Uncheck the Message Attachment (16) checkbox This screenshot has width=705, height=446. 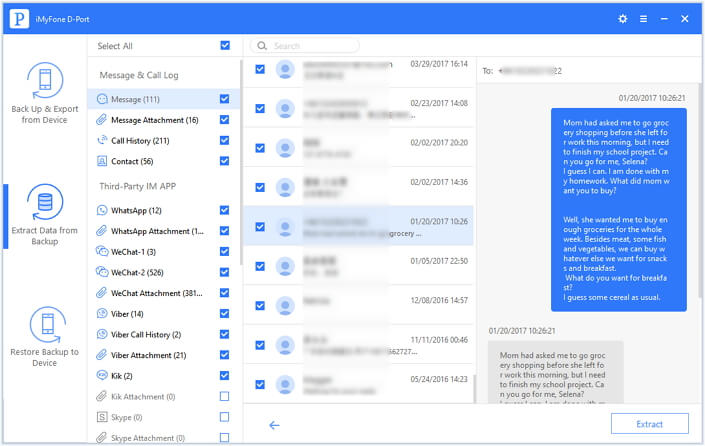click(224, 120)
